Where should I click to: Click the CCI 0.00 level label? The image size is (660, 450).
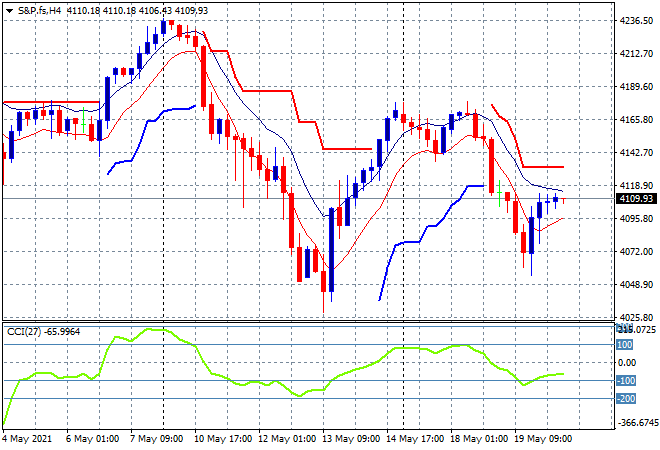point(628,362)
